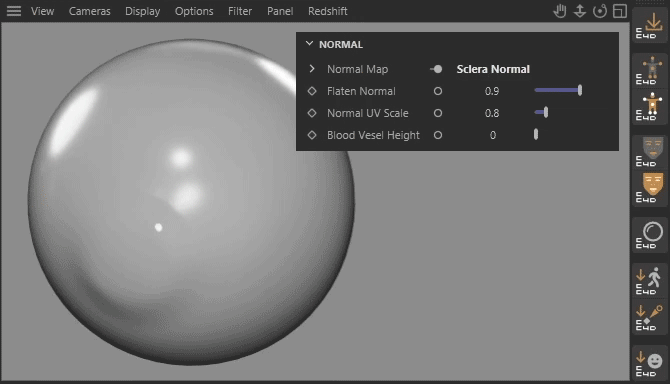Screen dimensions: 670x384
Task: Select the E4D running figure icon
Action: coord(649,281)
